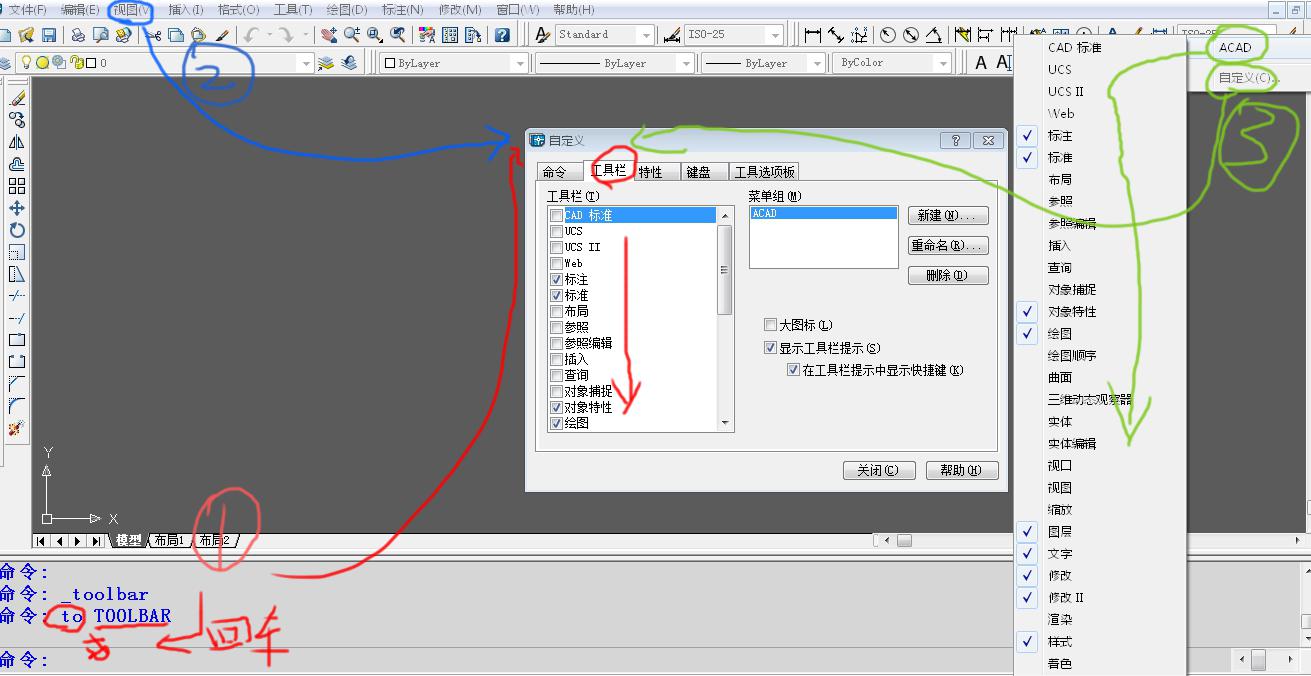Switch to the 键盘 tab

click(x=698, y=172)
